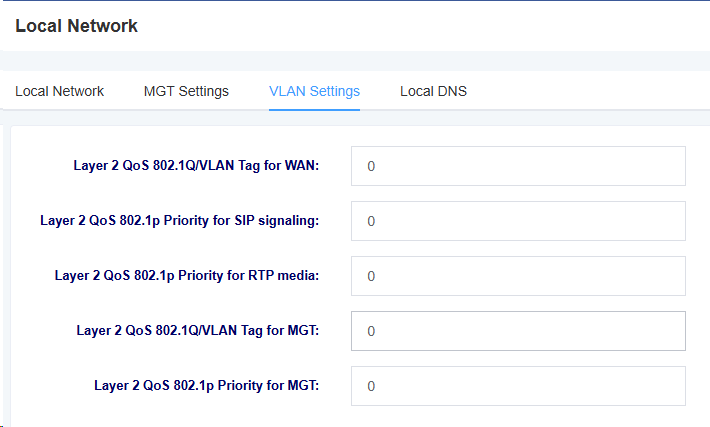The width and height of the screenshot is (710, 427).
Task: Focus the VLAN Tag for WAN field
Action: click(518, 166)
